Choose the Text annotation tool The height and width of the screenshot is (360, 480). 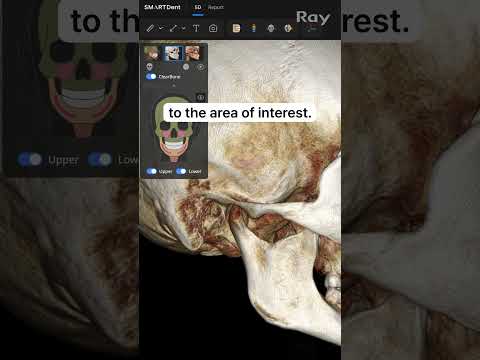[x=196, y=28]
